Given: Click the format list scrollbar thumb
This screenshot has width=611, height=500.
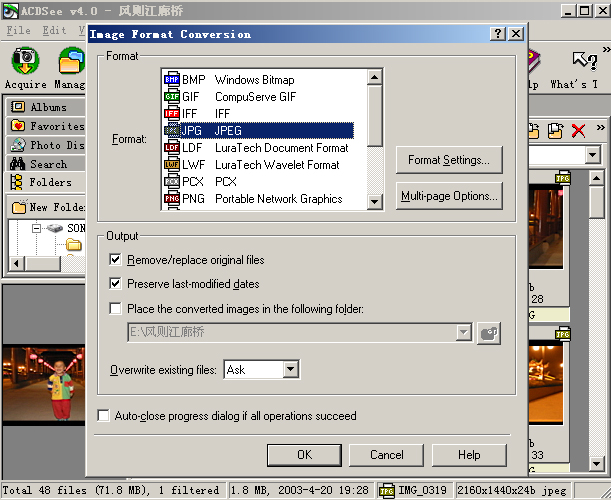Looking at the screenshot, I should point(374,116).
